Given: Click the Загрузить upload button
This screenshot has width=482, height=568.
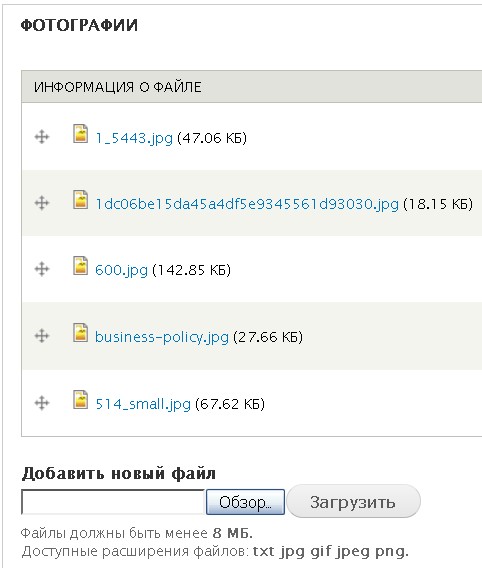Looking at the screenshot, I should coord(353,501).
